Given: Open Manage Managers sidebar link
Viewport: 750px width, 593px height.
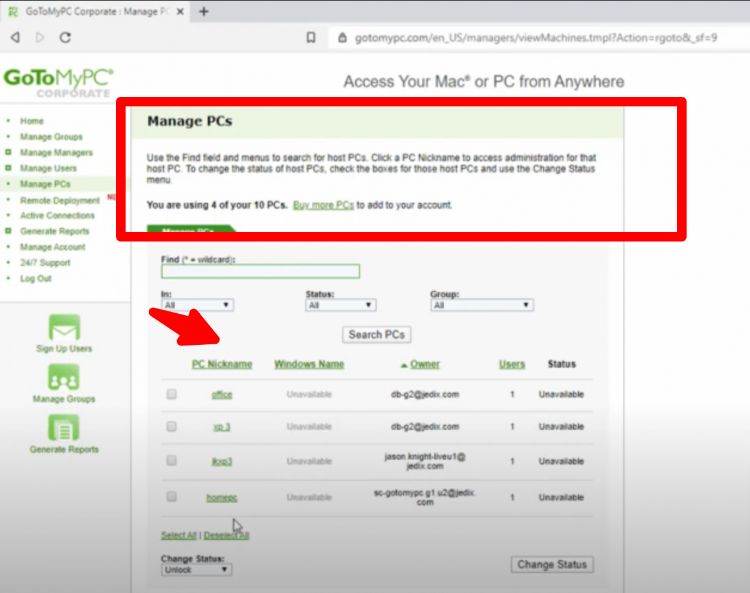Looking at the screenshot, I should pos(56,153).
